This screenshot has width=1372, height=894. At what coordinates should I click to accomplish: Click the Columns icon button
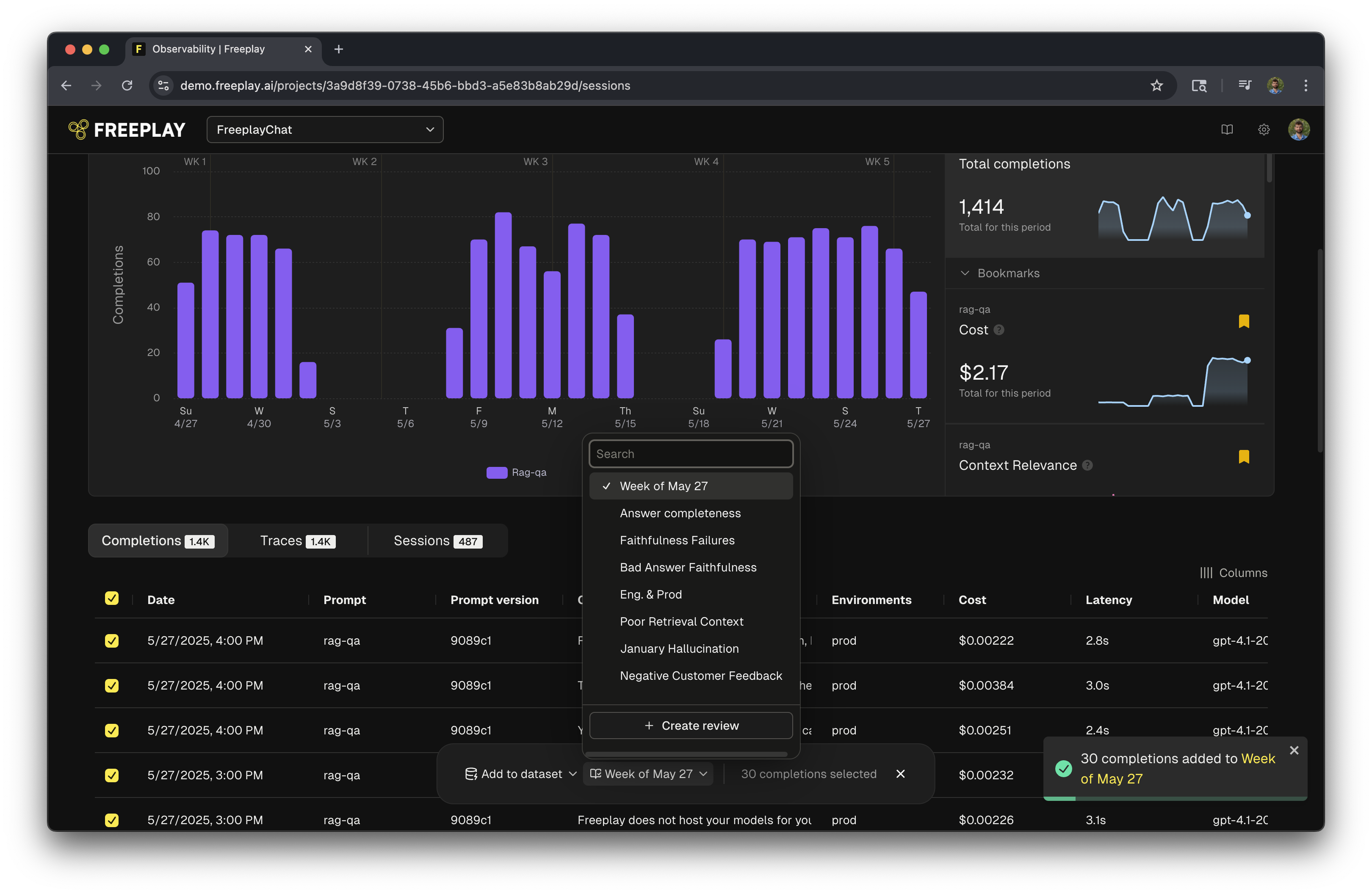click(x=1233, y=572)
